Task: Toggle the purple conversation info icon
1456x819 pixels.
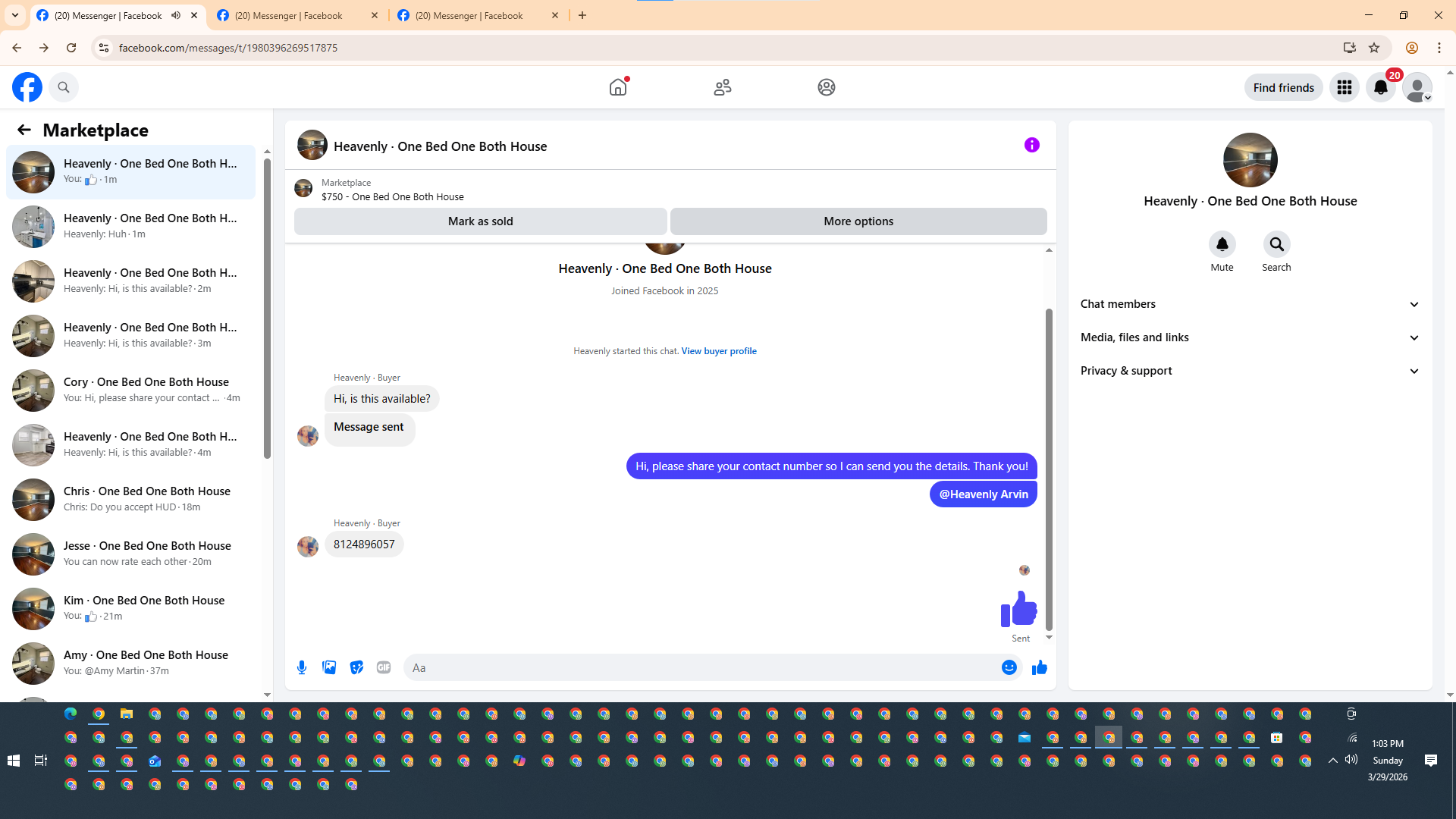Action: click(x=1032, y=145)
